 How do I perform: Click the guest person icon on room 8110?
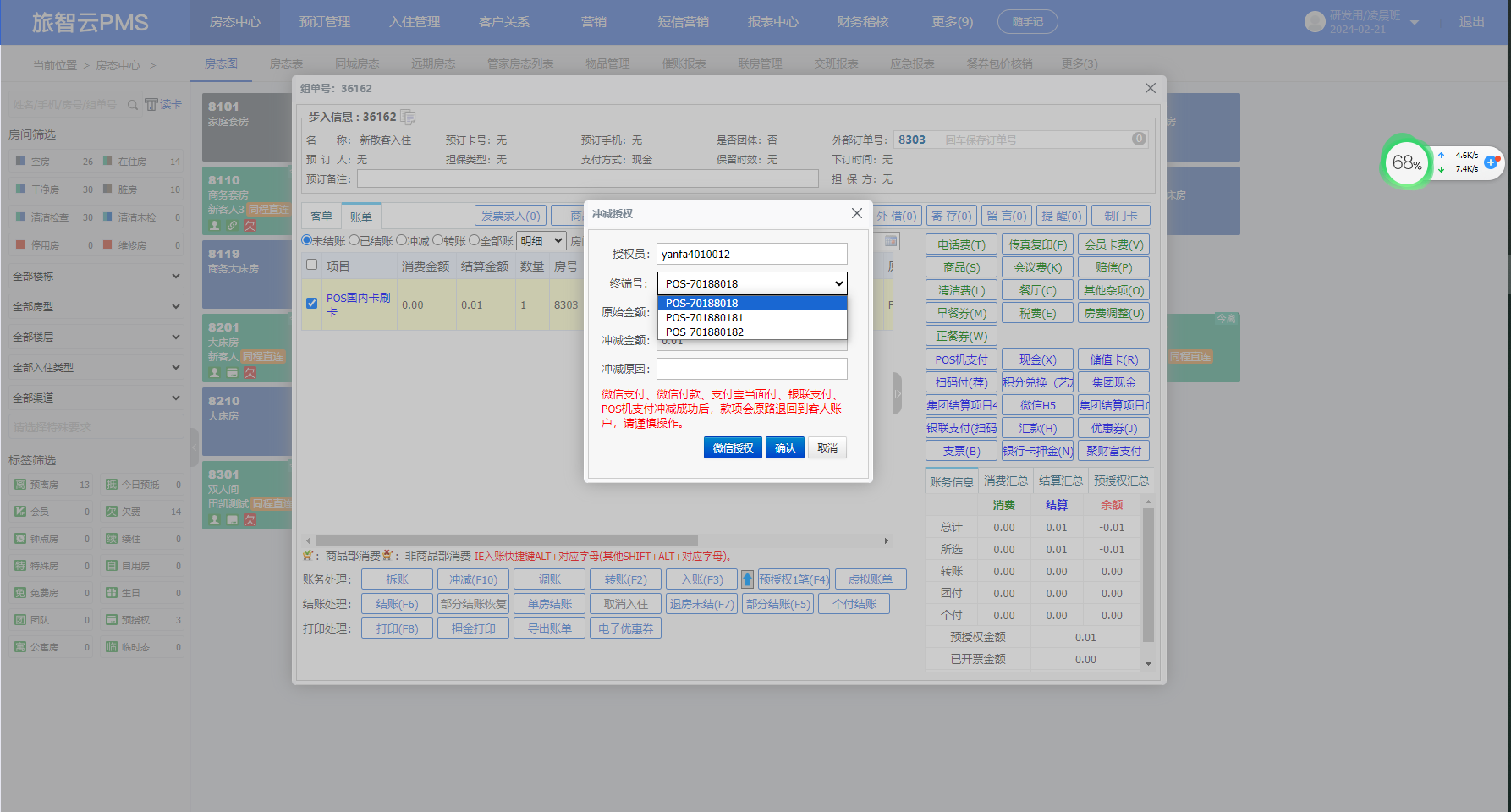pyautogui.click(x=215, y=226)
